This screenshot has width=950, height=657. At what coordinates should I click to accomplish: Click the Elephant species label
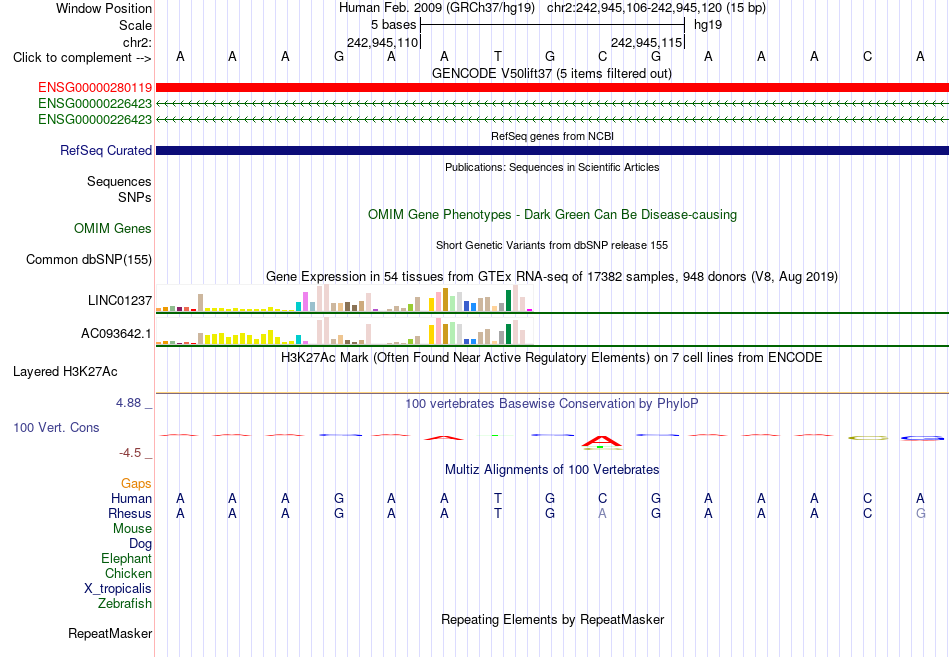[126, 559]
